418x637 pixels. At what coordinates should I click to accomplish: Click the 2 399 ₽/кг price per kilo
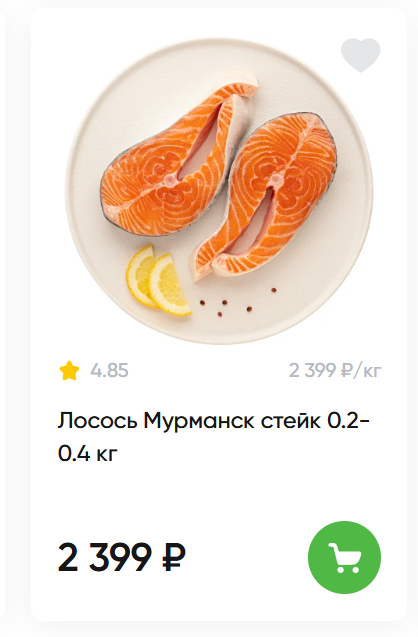(x=335, y=370)
